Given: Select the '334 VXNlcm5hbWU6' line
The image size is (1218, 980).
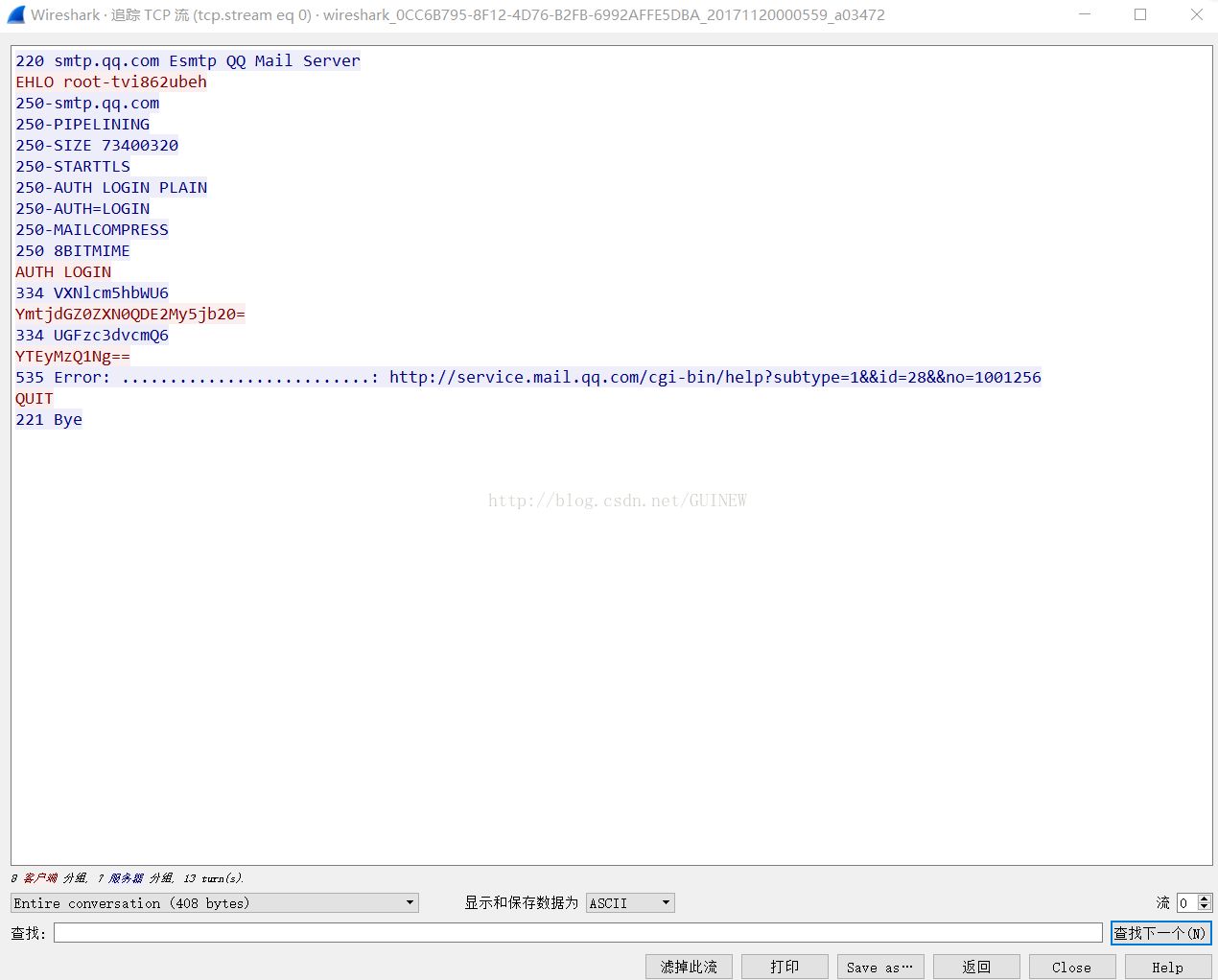Looking at the screenshot, I should coord(92,292).
